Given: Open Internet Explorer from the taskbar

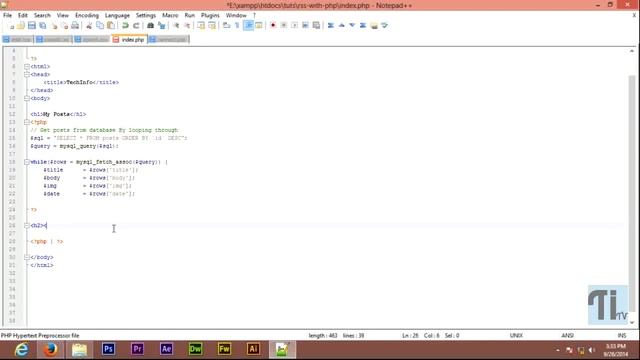Looking at the screenshot, I should tap(21, 350).
